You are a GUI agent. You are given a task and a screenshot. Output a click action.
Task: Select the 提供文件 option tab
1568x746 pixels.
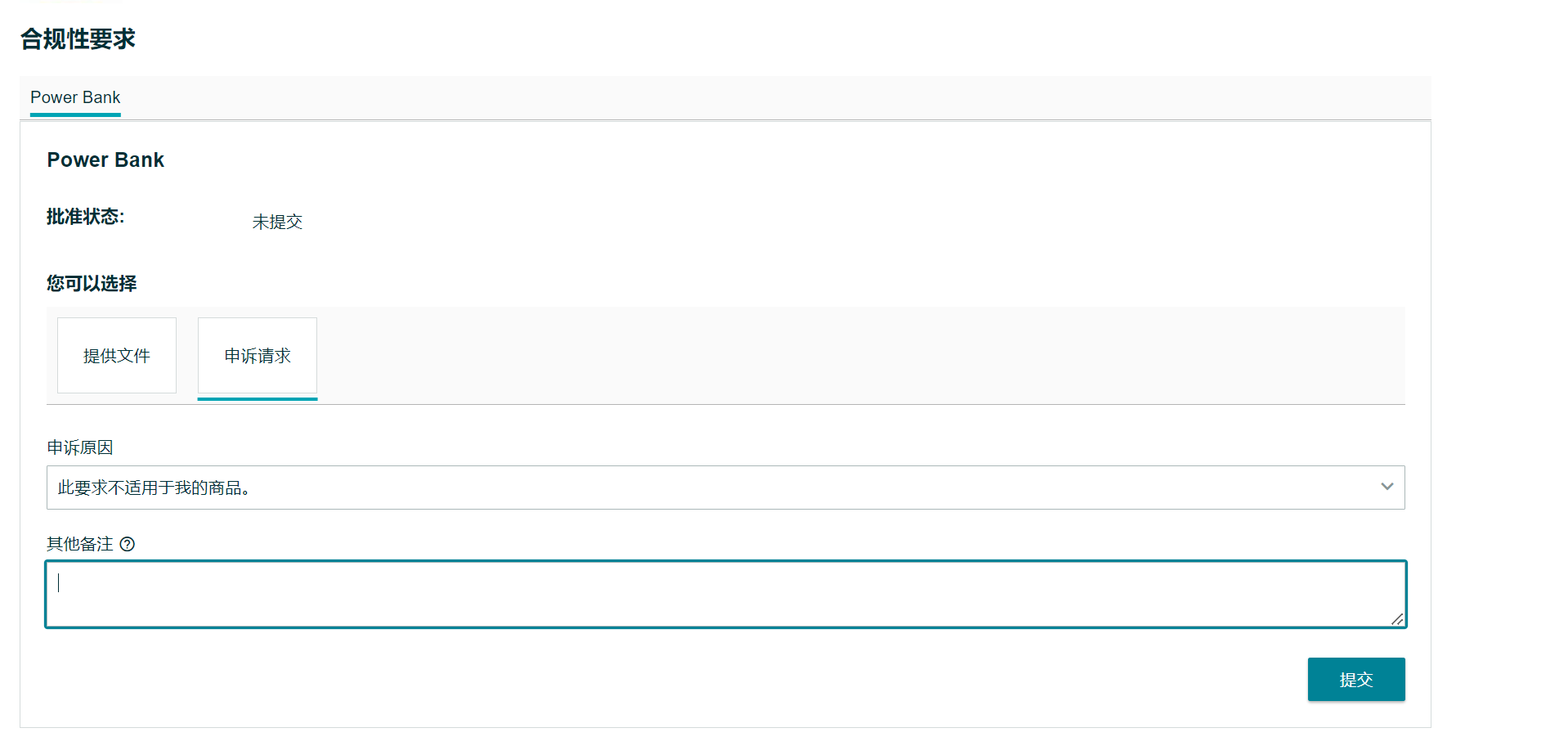click(x=117, y=356)
